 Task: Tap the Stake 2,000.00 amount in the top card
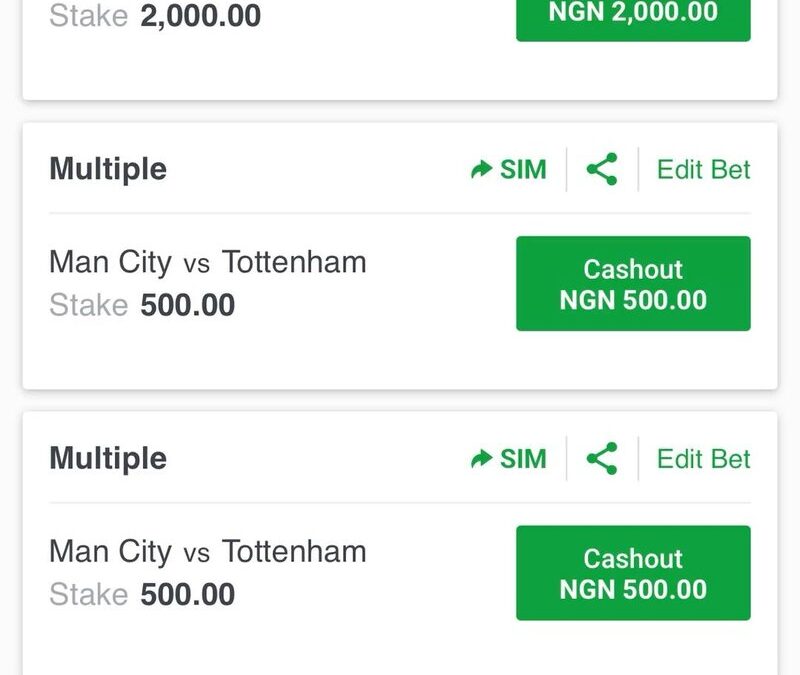point(201,16)
